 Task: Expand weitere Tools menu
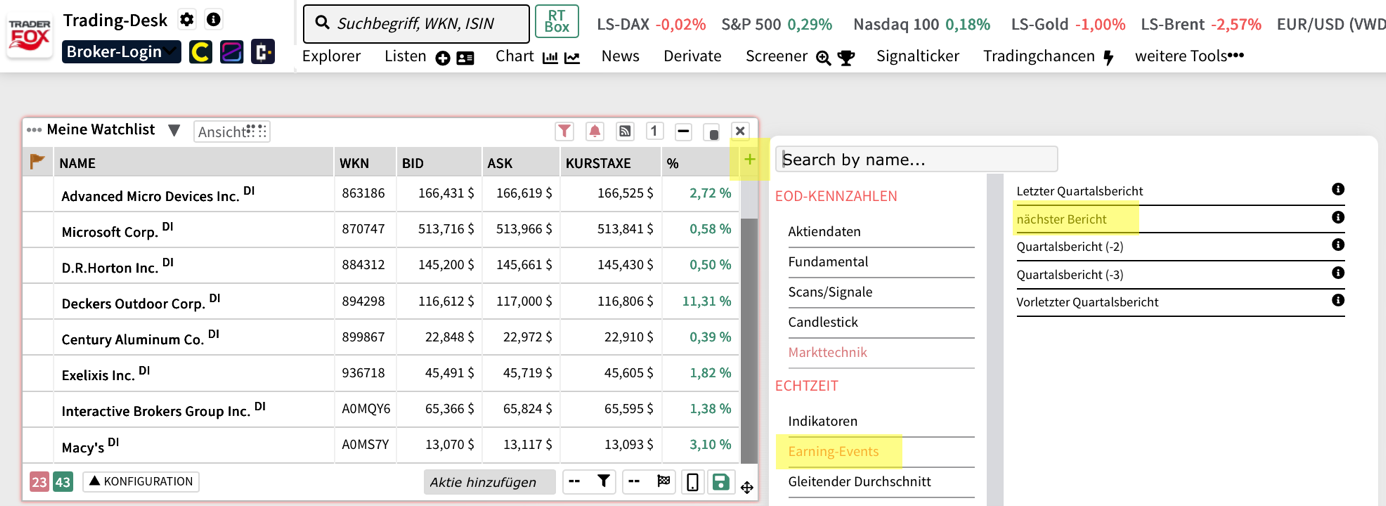[x=1189, y=56]
